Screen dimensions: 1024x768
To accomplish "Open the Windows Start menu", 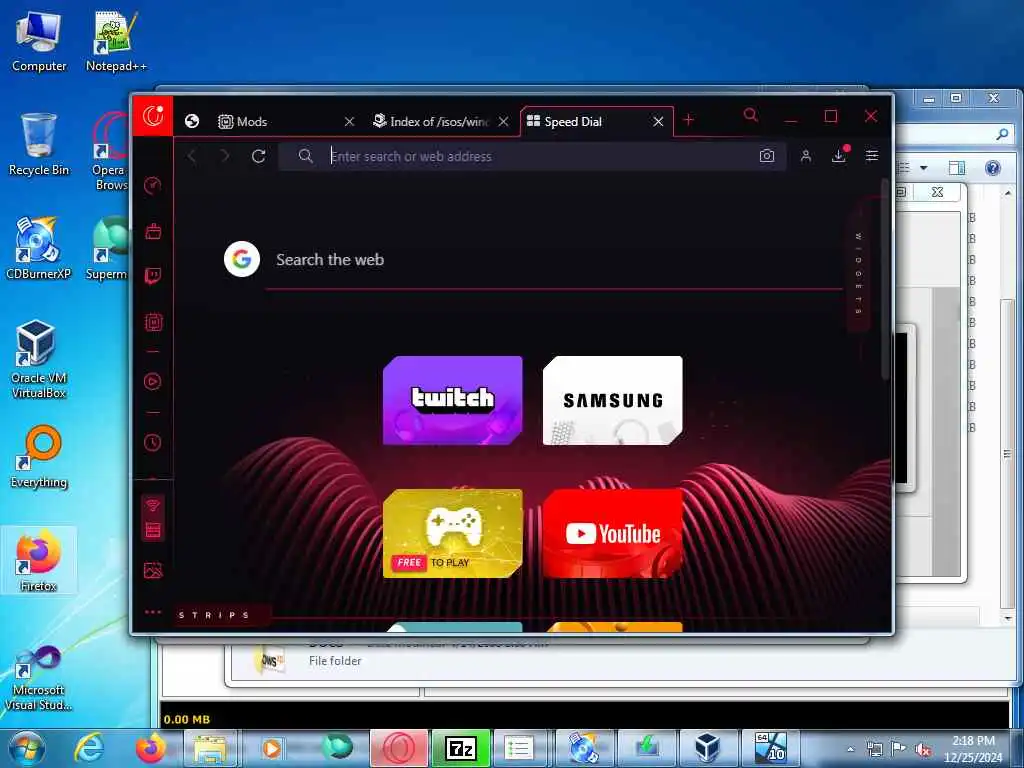I will [26, 748].
